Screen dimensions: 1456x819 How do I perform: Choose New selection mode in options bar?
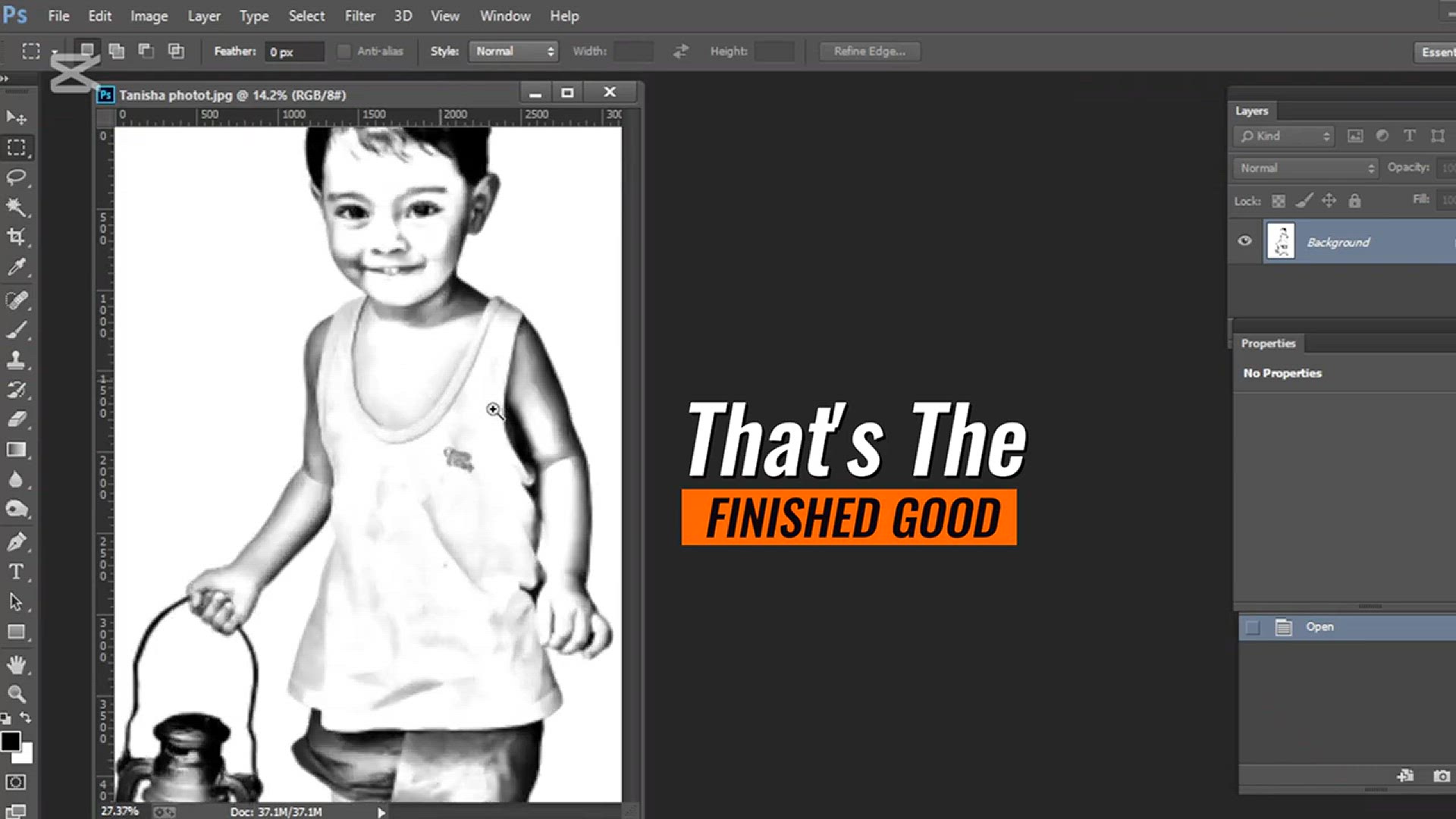(87, 50)
